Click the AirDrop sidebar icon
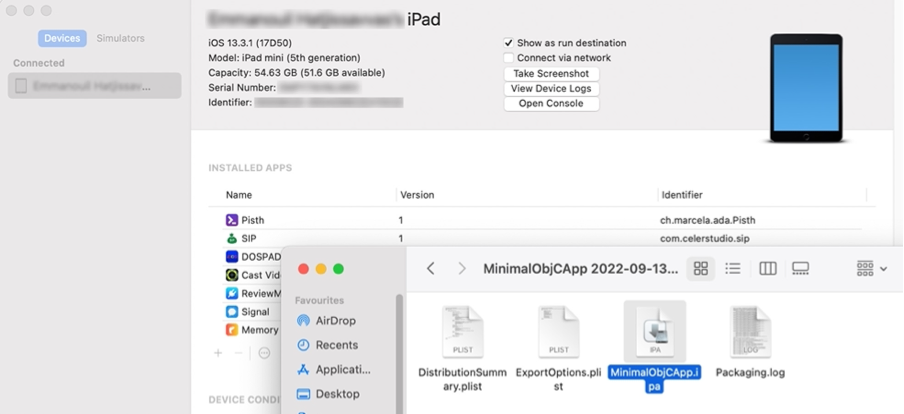The width and height of the screenshot is (904, 414). [x=303, y=321]
